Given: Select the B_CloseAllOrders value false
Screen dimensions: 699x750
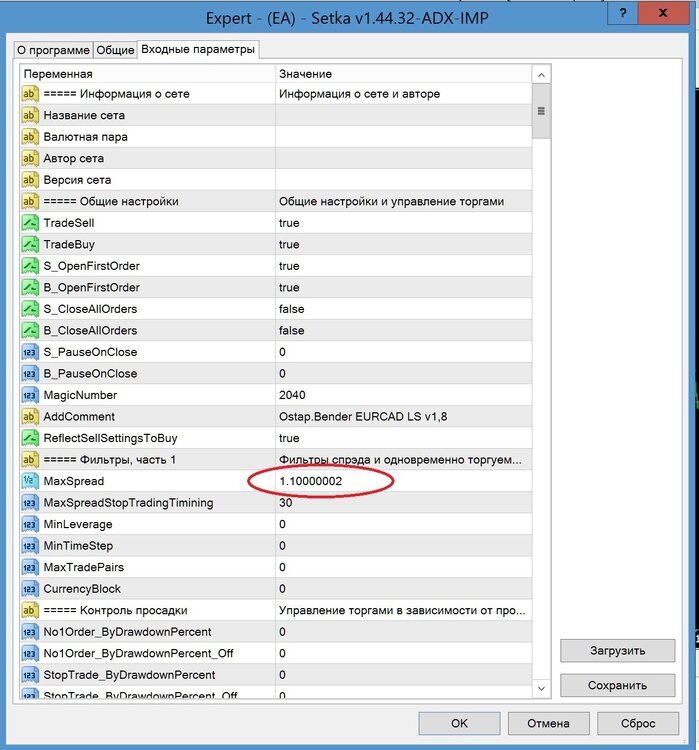Looking at the screenshot, I should (x=291, y=331).
